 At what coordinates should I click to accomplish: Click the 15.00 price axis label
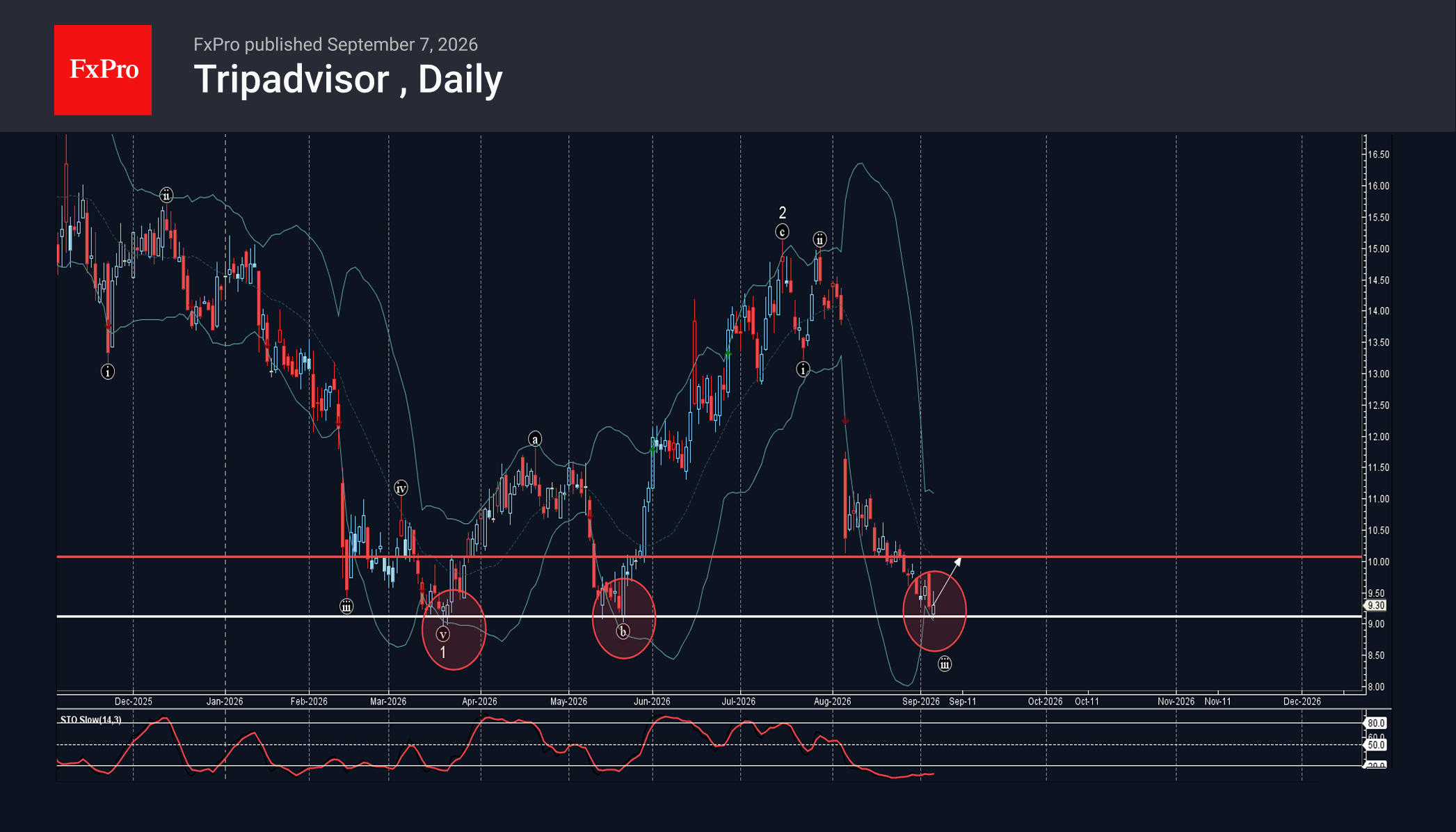tap(1378, 248)
